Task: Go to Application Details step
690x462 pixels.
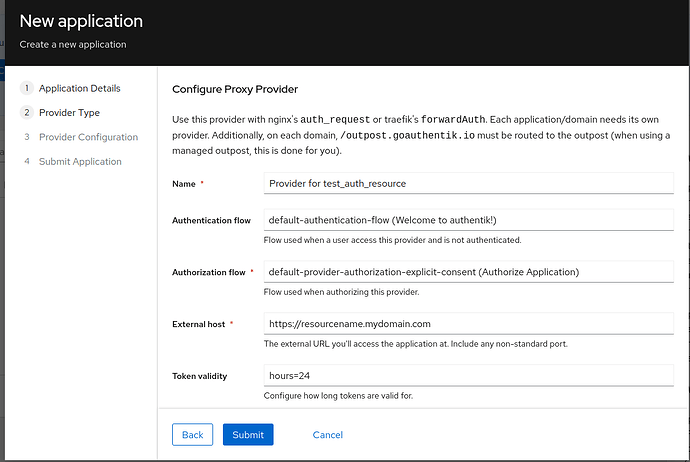Action: (79, 88)
